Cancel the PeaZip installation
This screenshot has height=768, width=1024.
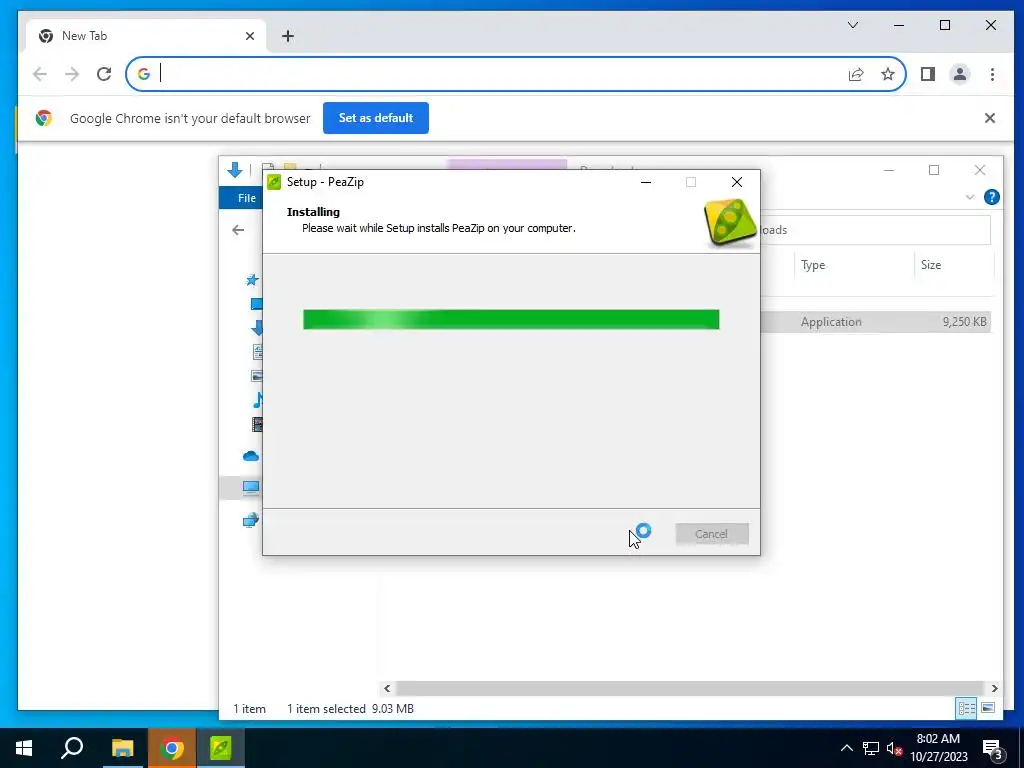[712, 534]
